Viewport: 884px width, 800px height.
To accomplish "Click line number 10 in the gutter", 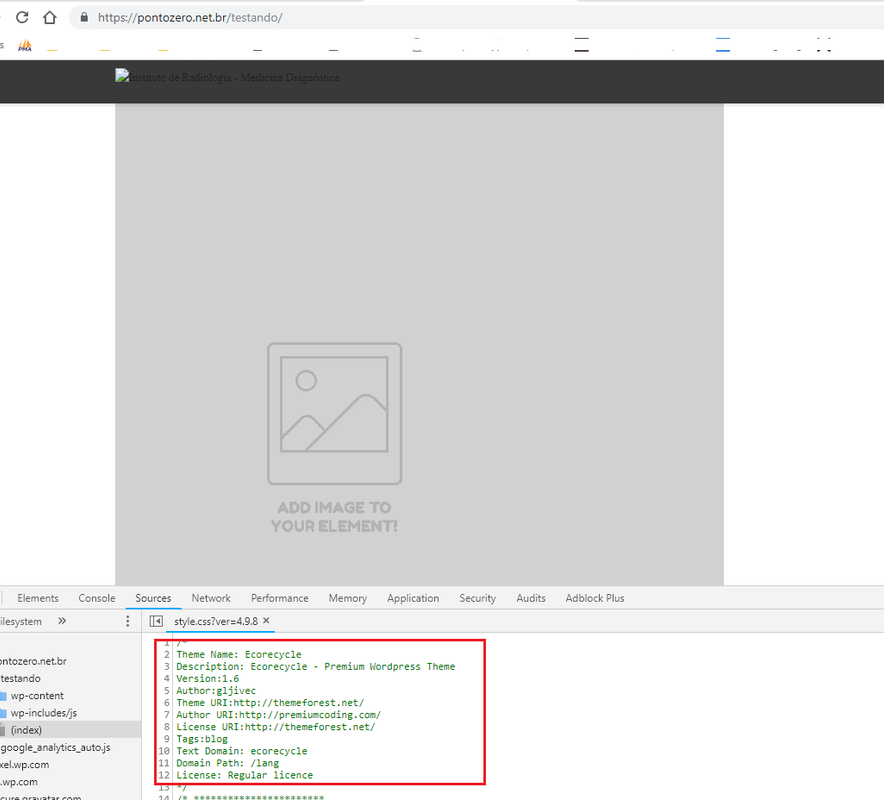I will [163, 751].
